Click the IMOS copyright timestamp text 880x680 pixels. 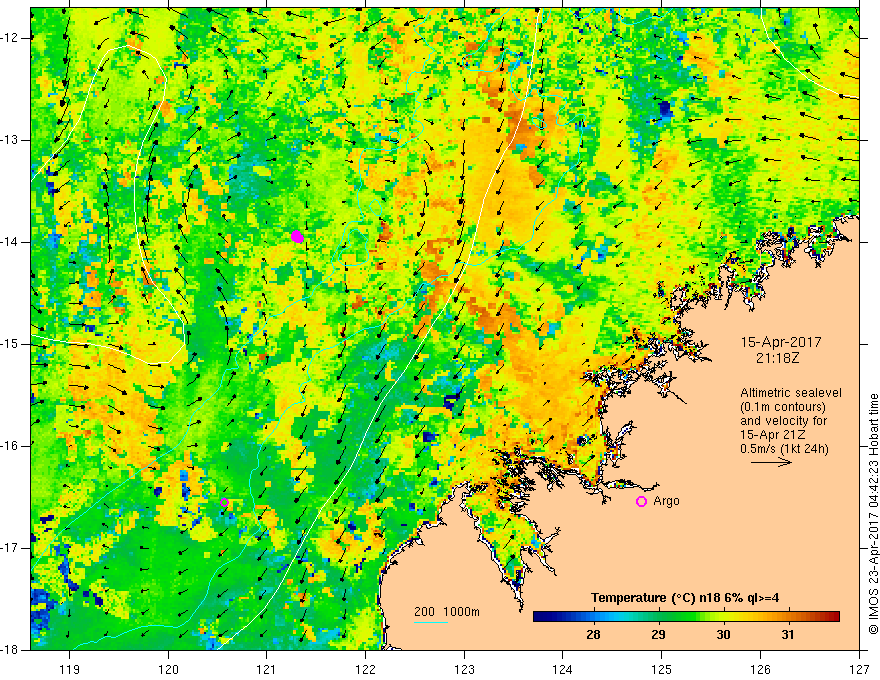point(873,514)
